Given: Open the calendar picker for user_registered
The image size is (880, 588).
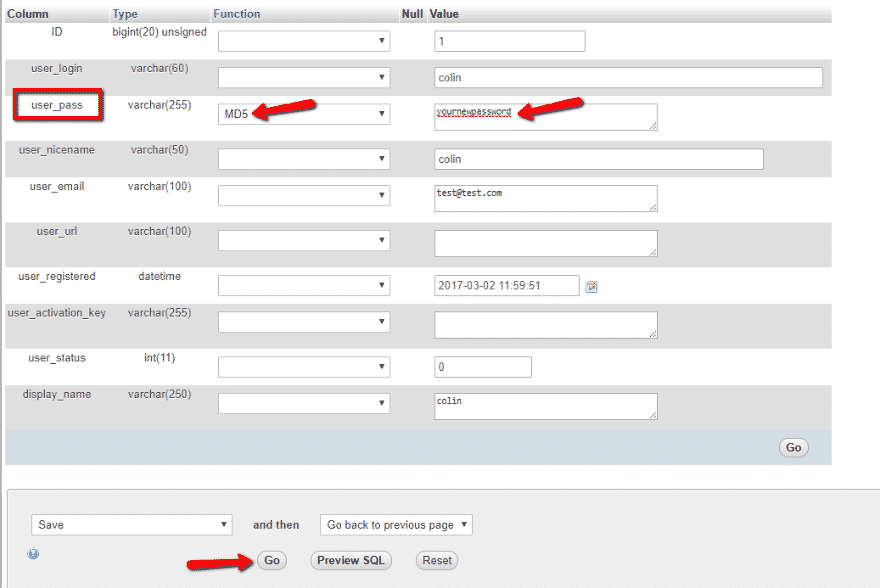Looking at the screenshot, I should (x=590, y=285).
